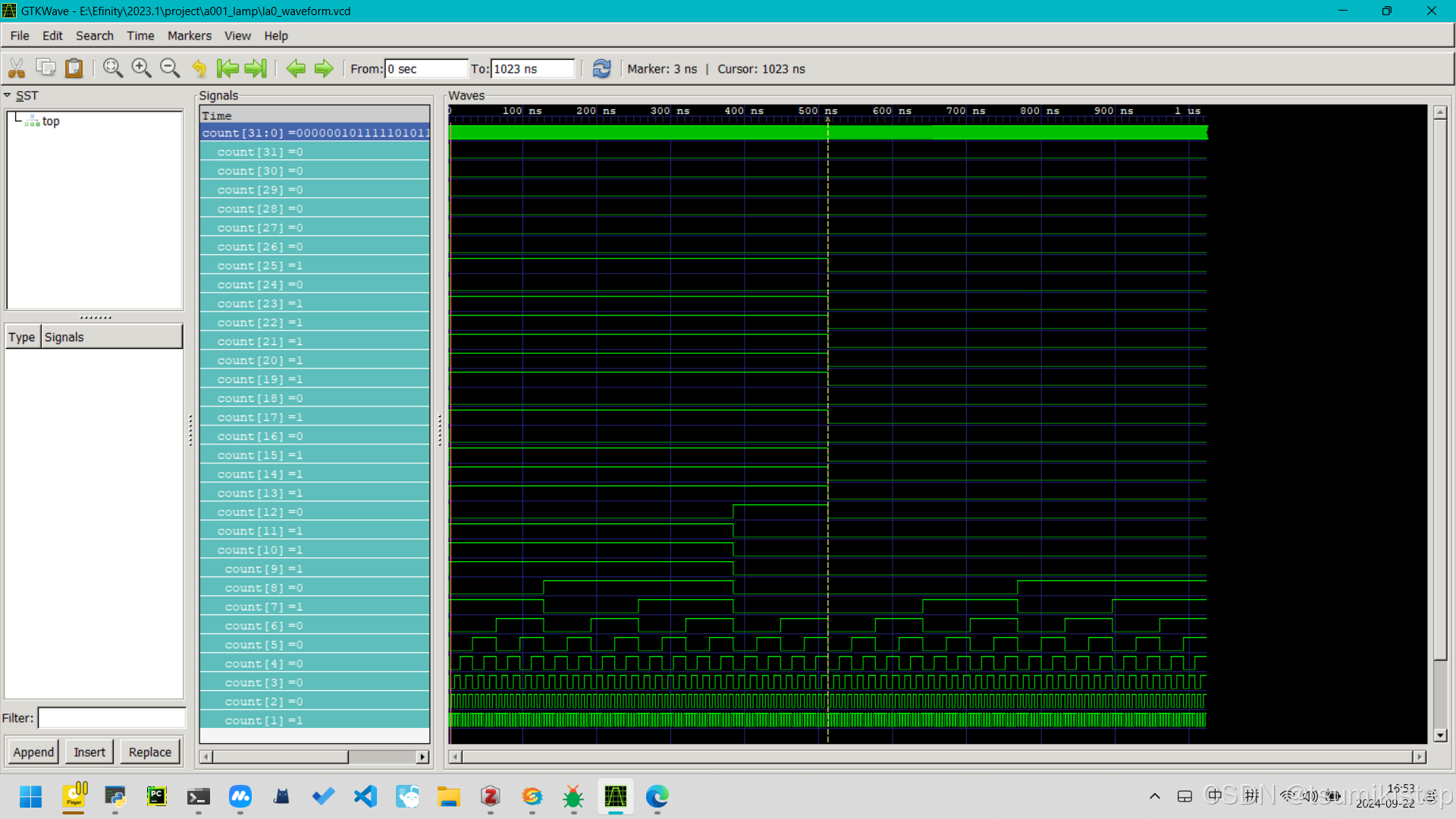Image resolution: width=1456 pixels, height=819 pixels.
Task: Open the Time menu
Action: (140, 36)
